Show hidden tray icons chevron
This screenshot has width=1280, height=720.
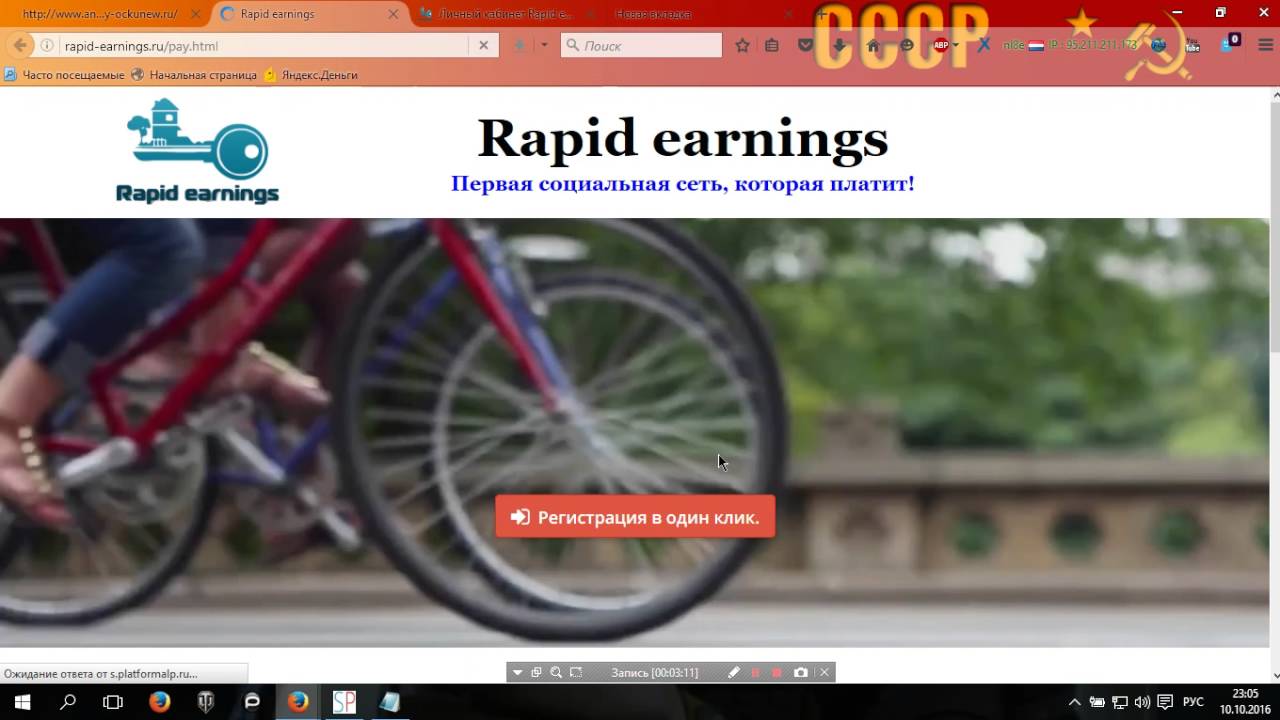(1075, 702)
